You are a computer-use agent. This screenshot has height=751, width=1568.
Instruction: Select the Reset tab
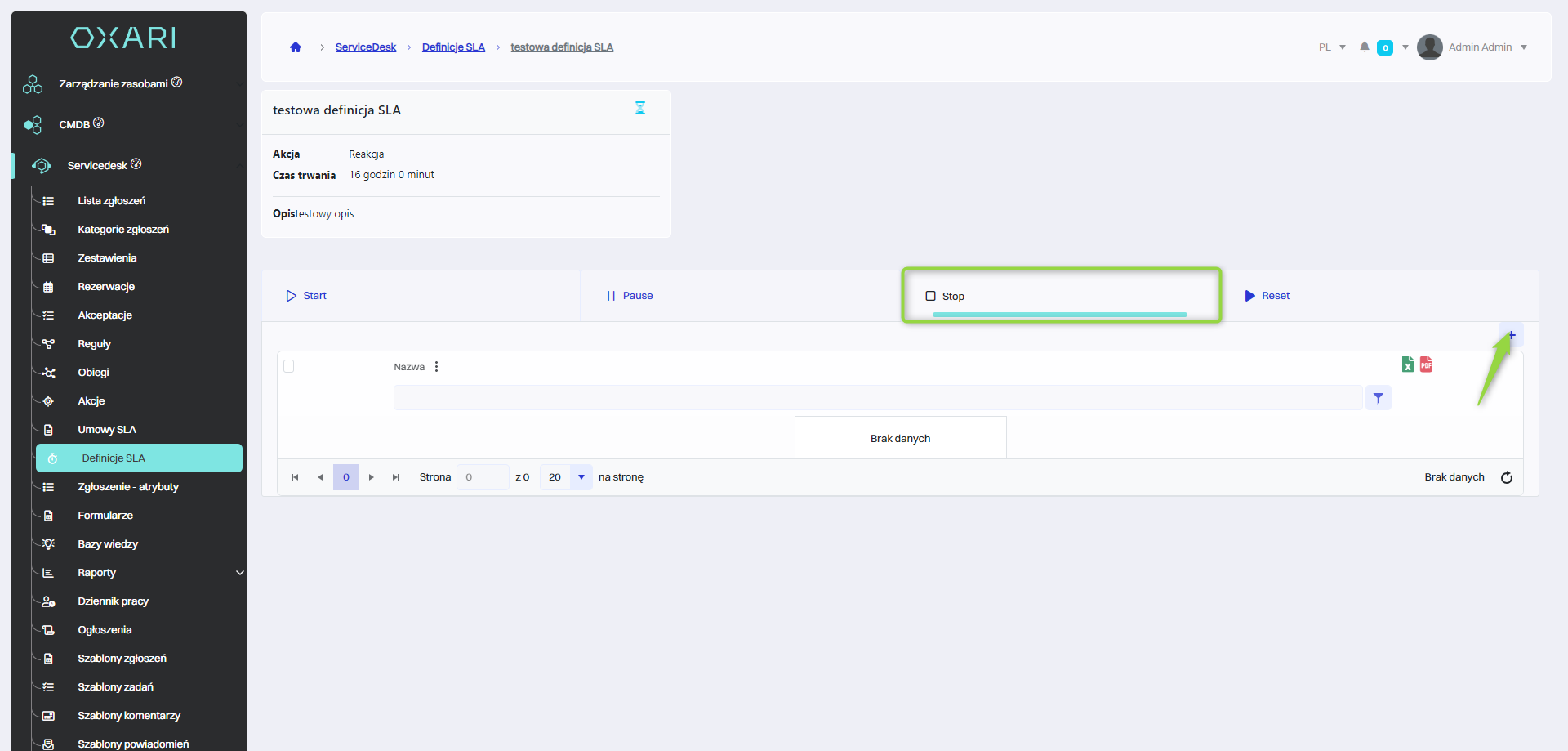[1267, 296]
